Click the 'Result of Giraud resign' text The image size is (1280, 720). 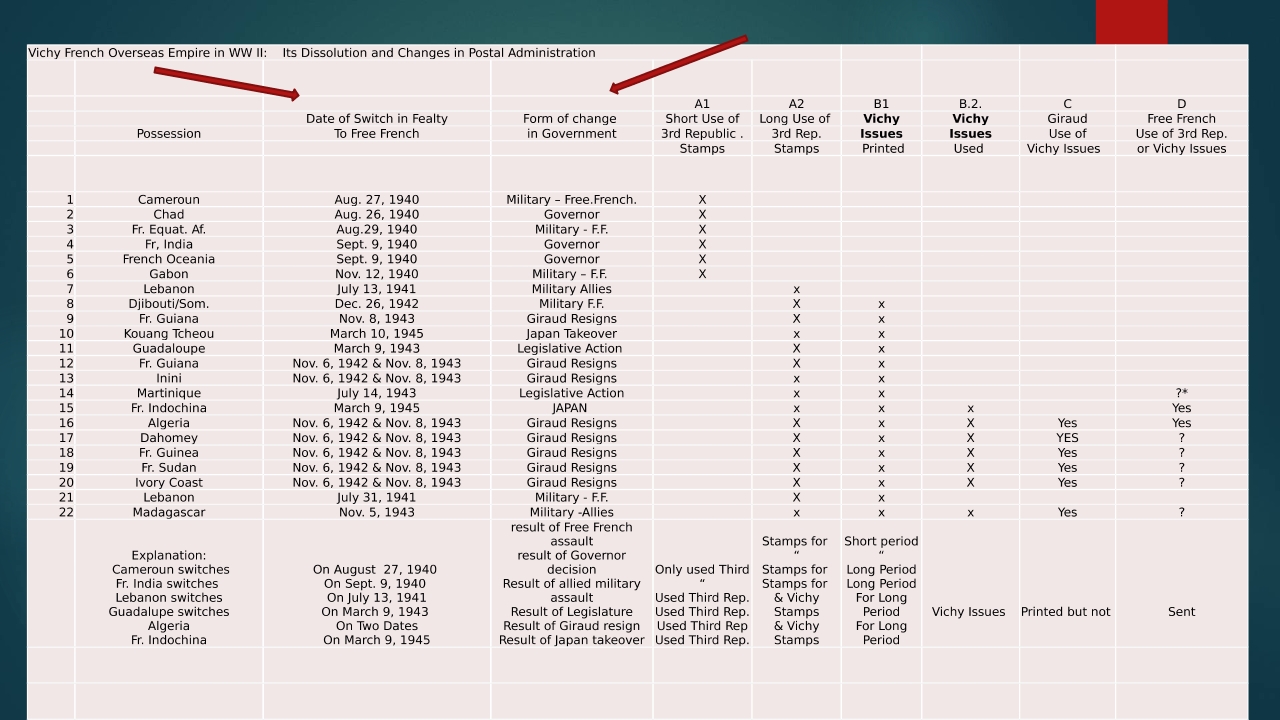[571, 626]
